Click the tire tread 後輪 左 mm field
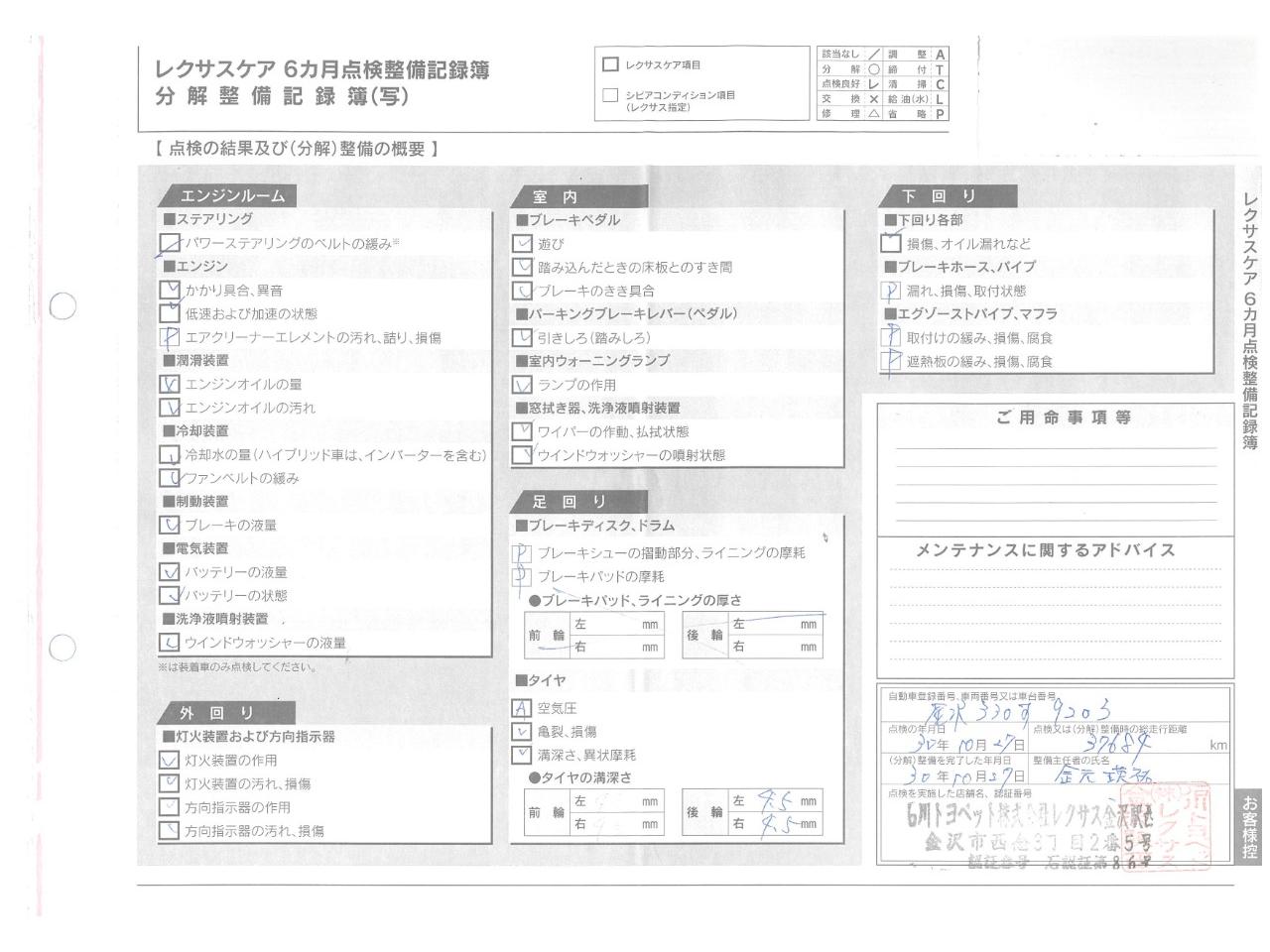1270x952 pixels. tap(775, 801)
